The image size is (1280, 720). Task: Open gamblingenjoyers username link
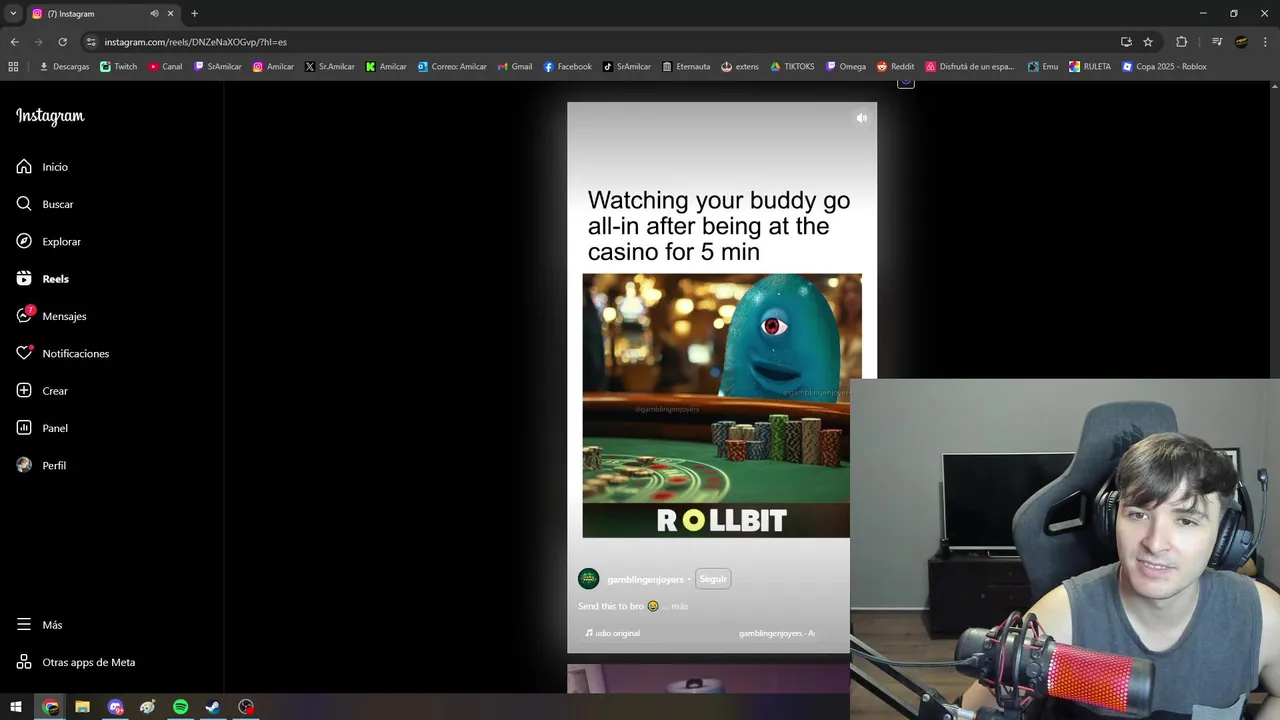point(645,580)
